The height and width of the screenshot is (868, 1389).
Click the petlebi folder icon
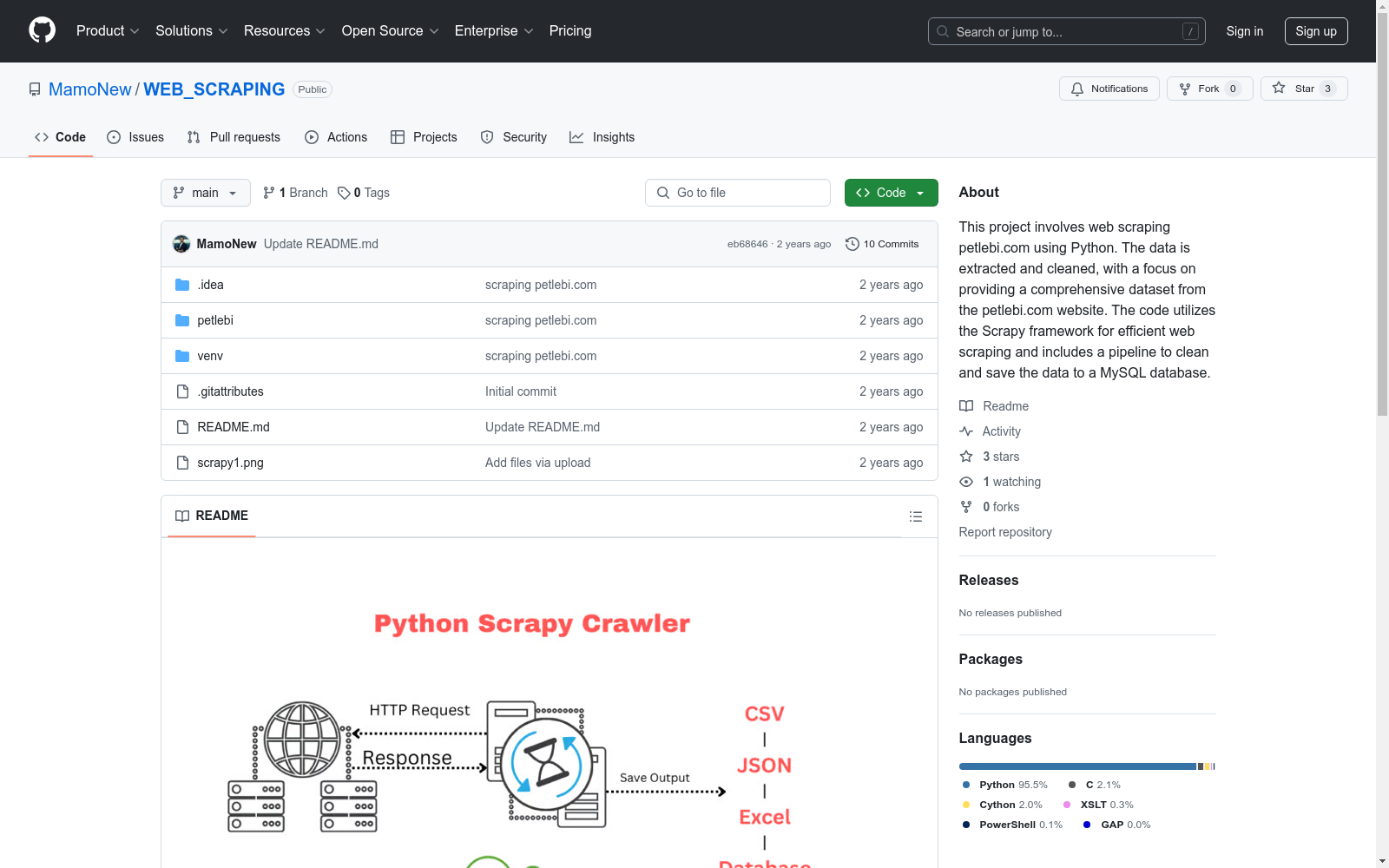pos(182,320)
